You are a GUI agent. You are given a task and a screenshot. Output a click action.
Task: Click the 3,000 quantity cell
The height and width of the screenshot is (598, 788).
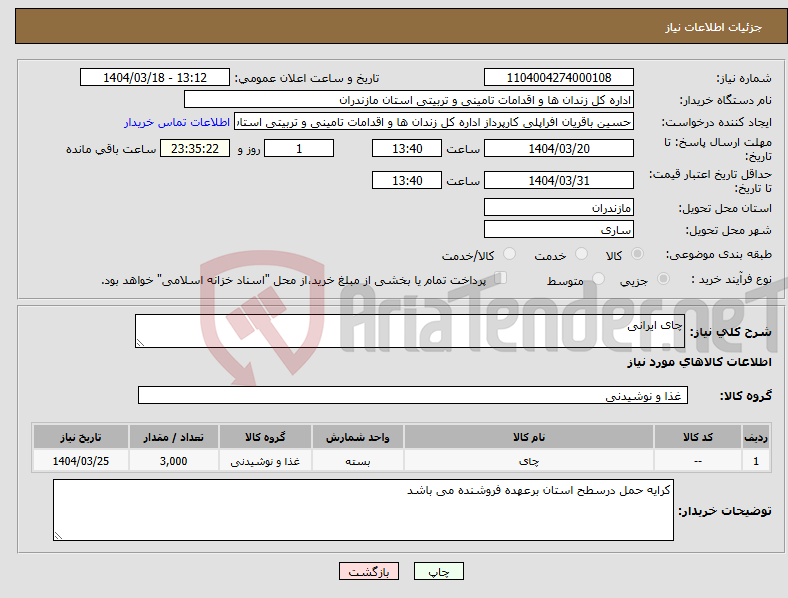tap(173, 461)
